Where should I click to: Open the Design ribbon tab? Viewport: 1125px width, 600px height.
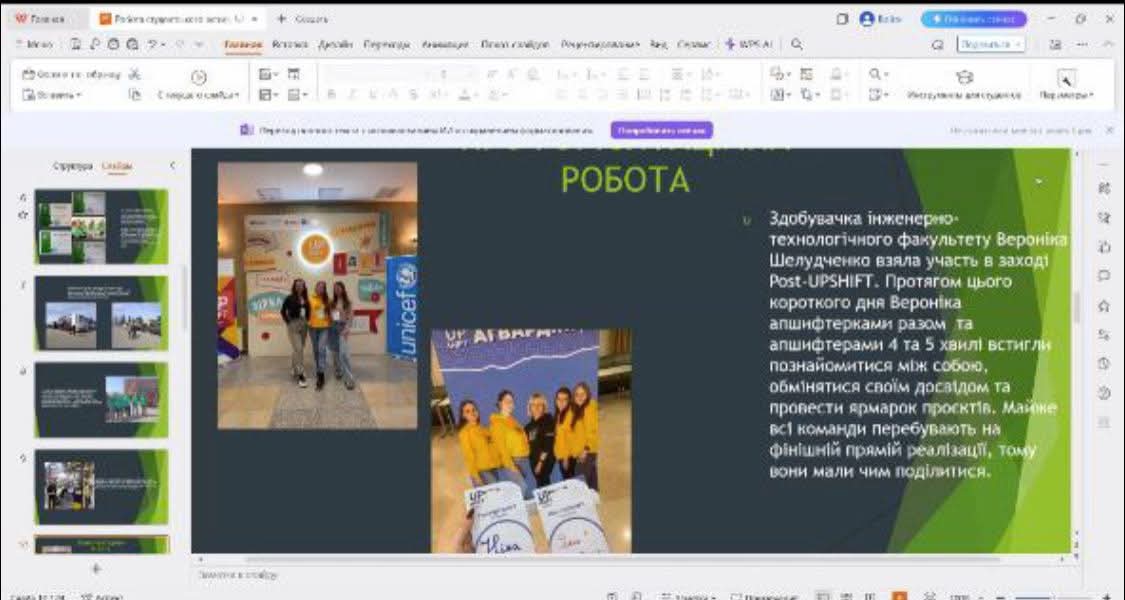coord(335,45)
